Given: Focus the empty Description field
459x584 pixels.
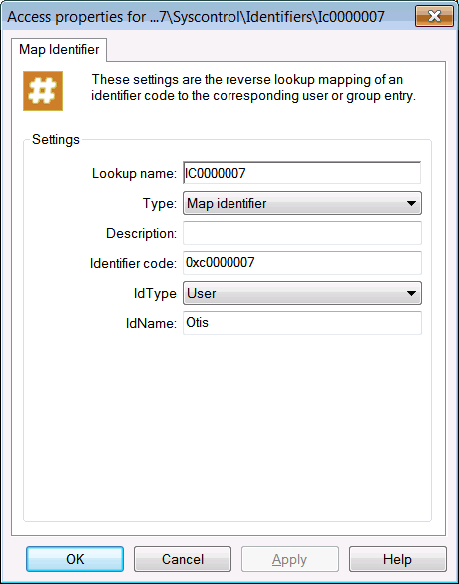Looking at the screenshot, I should 302,233.
